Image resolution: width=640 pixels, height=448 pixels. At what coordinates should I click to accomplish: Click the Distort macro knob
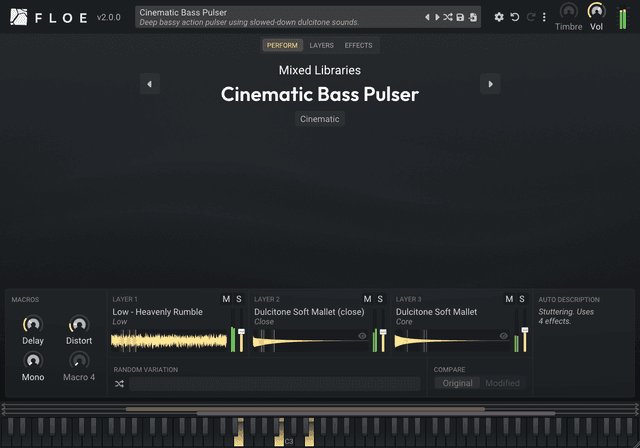pos(79,324)
